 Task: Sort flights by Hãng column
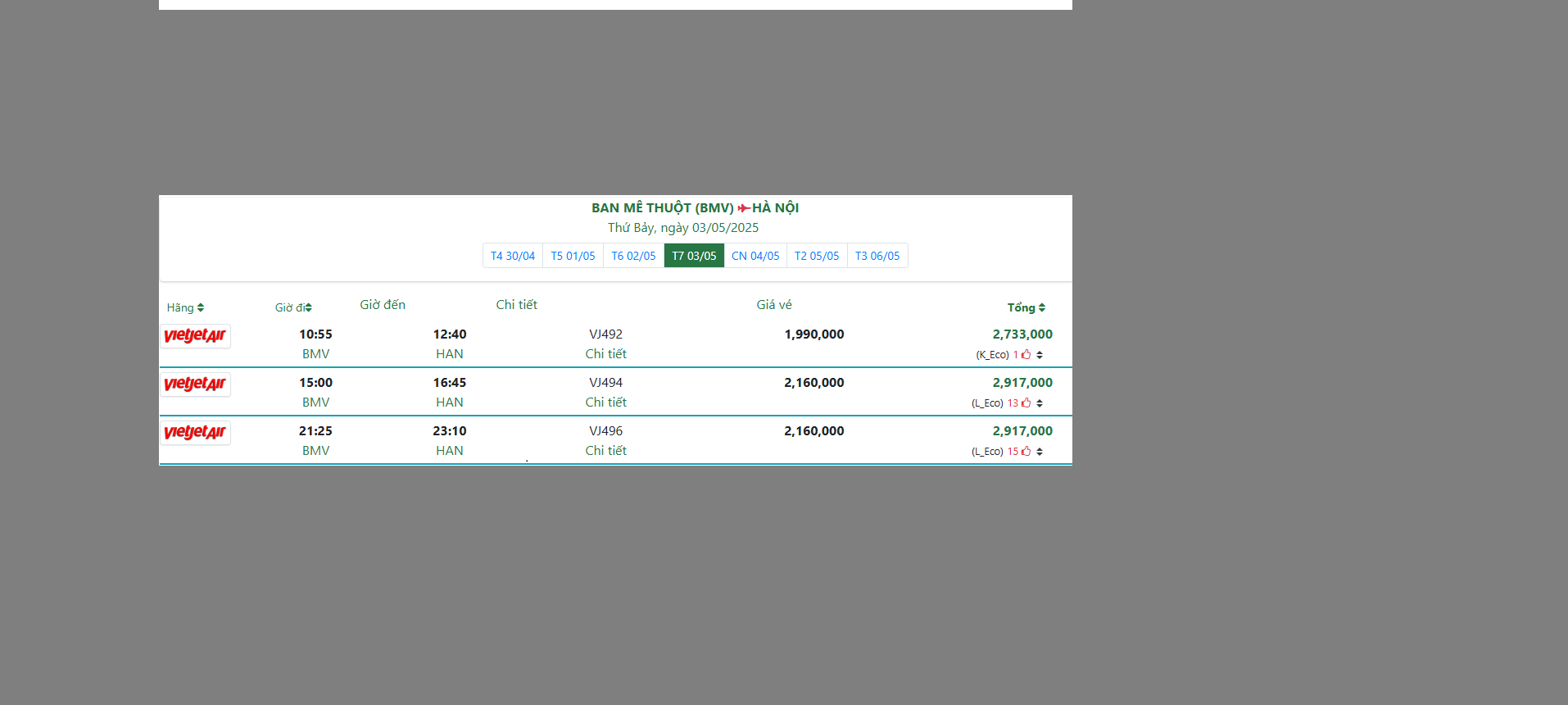pos(185,308)
